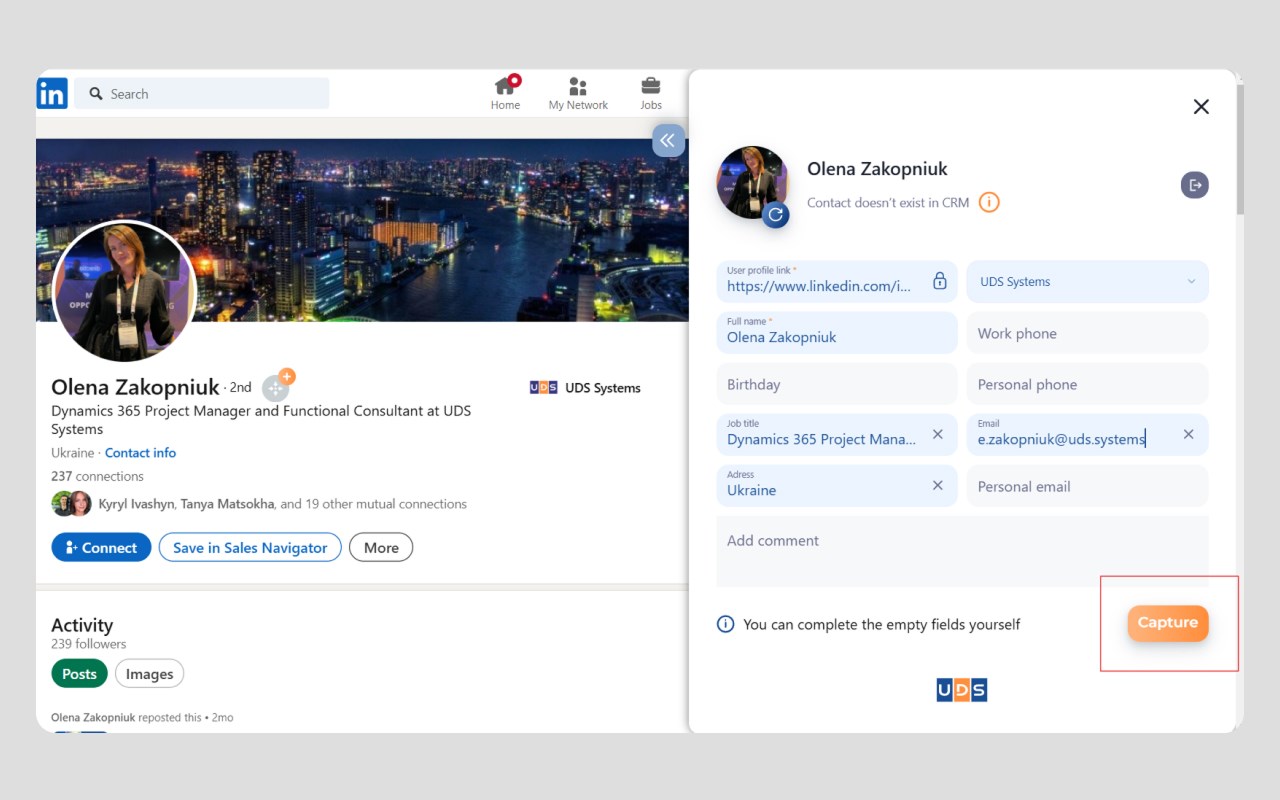Click the info icon next to CRM status
Screen dimensions: 1280x800
click(x=989, y=202)
